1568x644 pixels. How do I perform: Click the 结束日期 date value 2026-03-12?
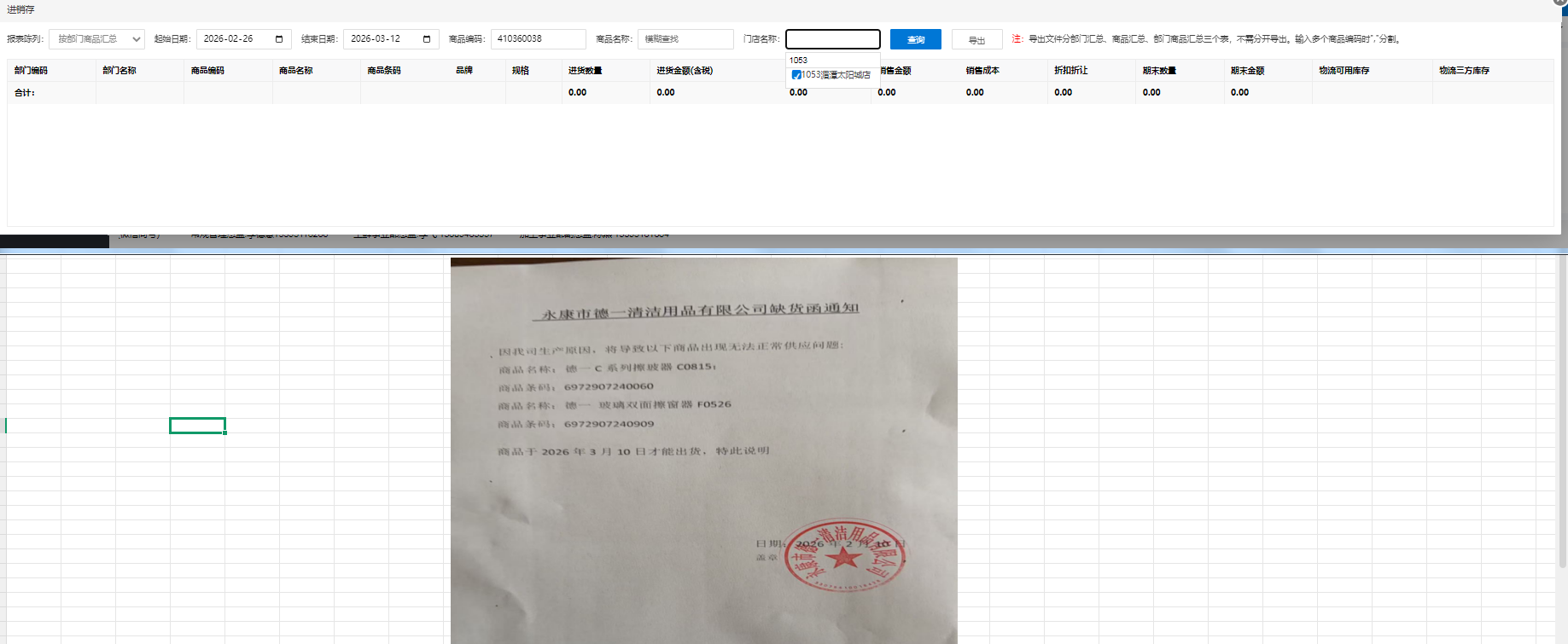tap(376, 39)
